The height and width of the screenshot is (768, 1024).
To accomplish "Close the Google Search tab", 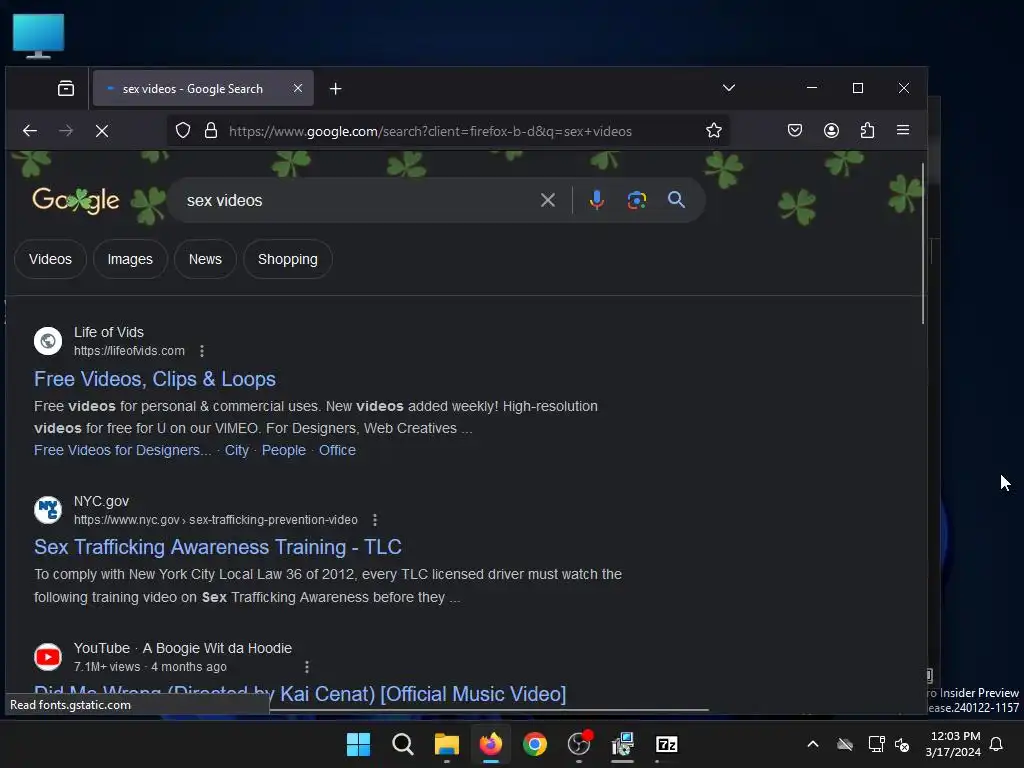I will click(x=297, y=88).
